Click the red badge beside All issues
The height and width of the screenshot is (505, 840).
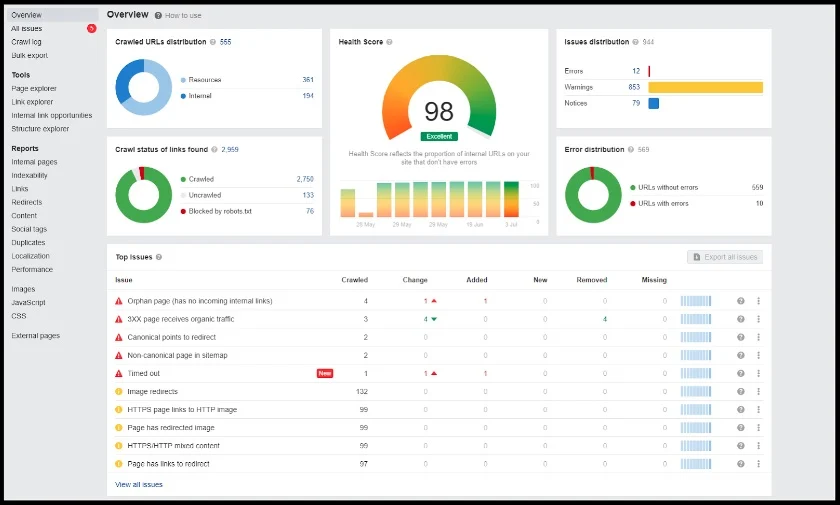coord(92,28)
